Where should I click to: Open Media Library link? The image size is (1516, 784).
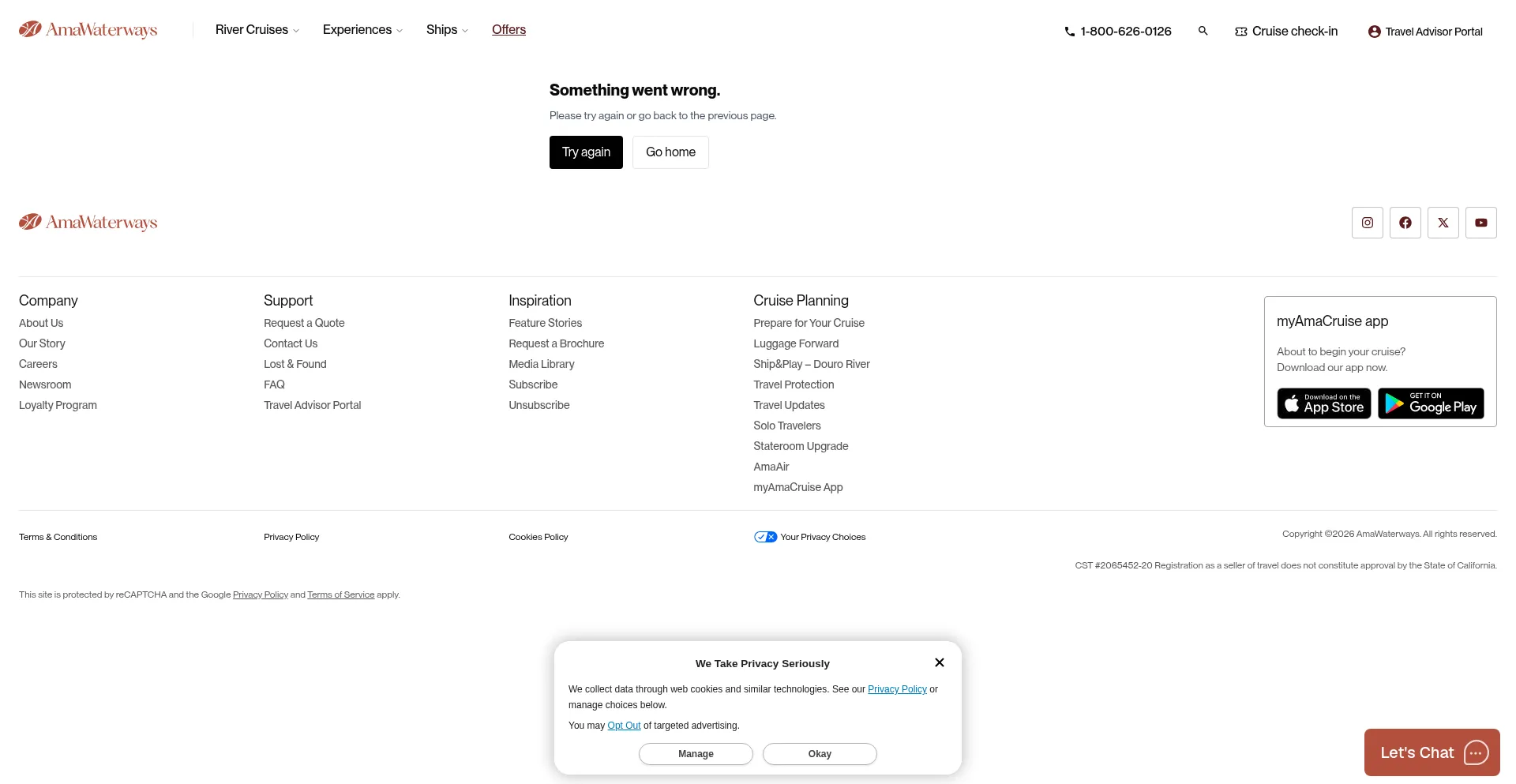542,364
